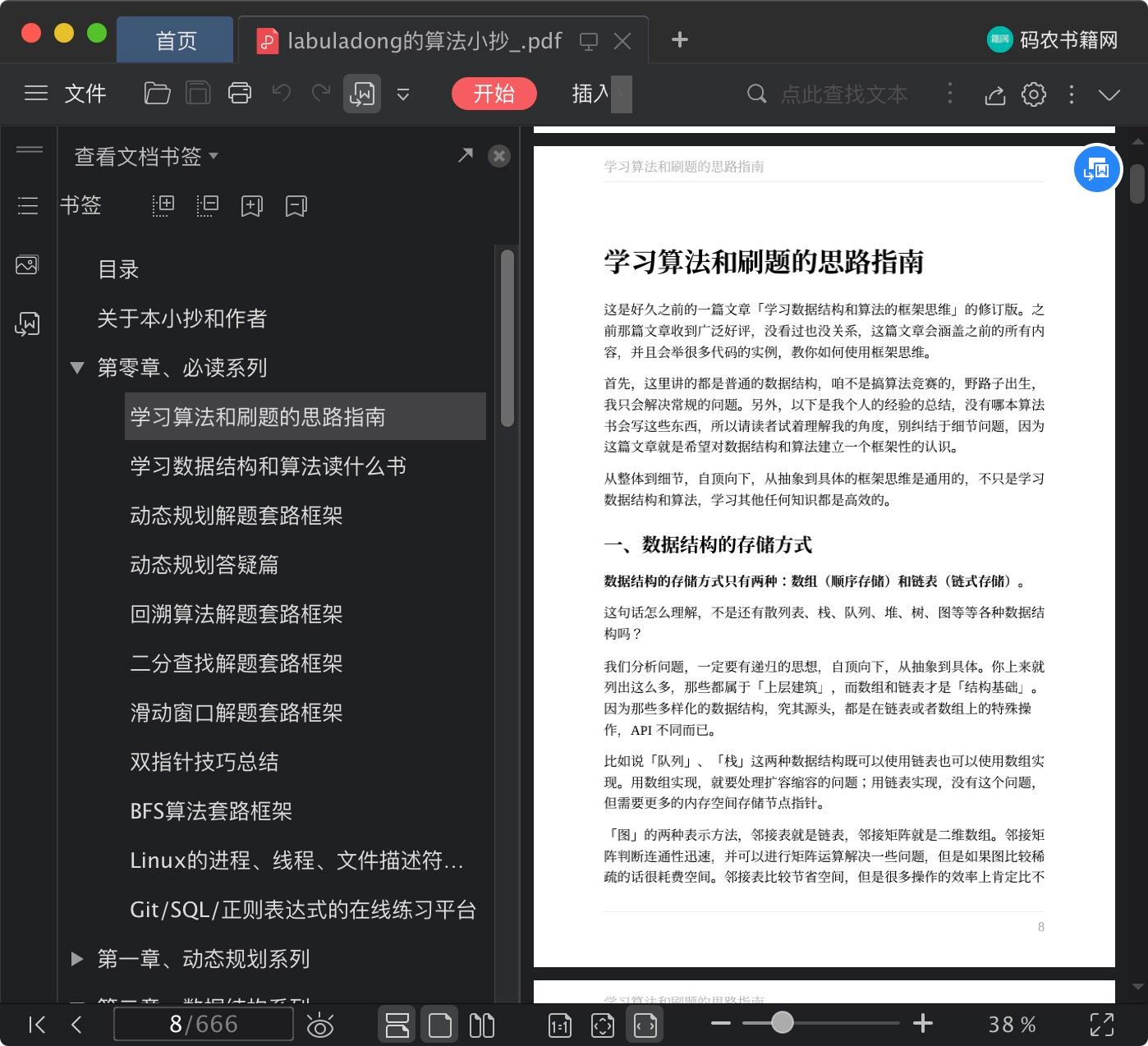Open bookmark Git/SQL/正则表达式的在线练习平台

[304, 910]
